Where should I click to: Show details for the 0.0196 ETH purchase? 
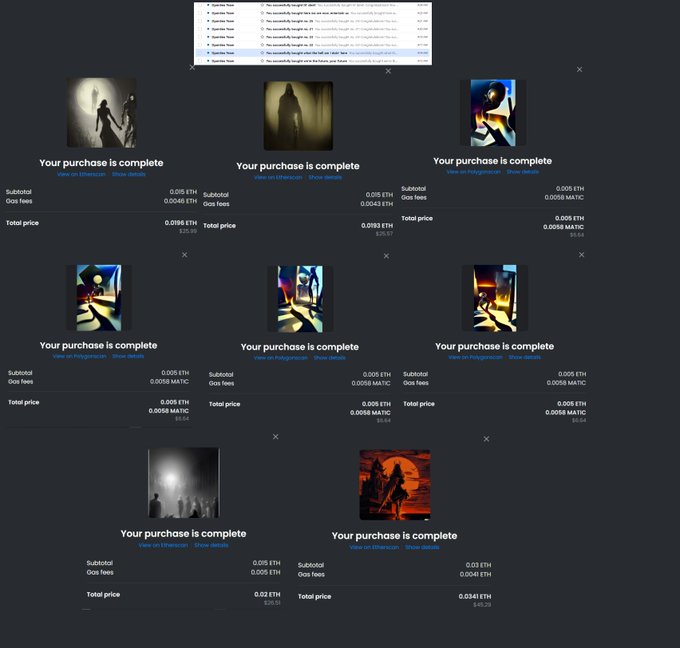(129, 174)
